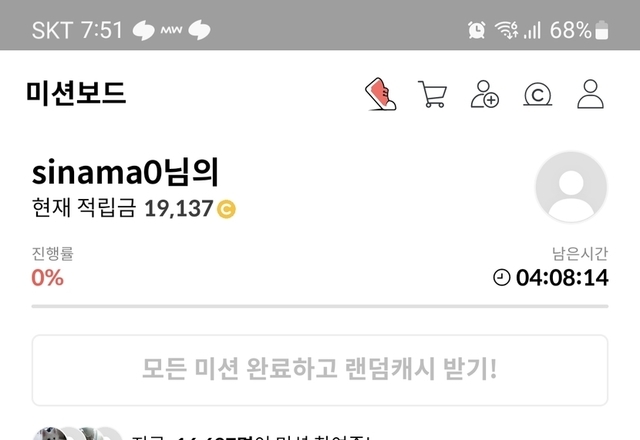Tap the participant avatars at the bottom
The height and width of the screenshot is (440, 640).
point(77,433)
